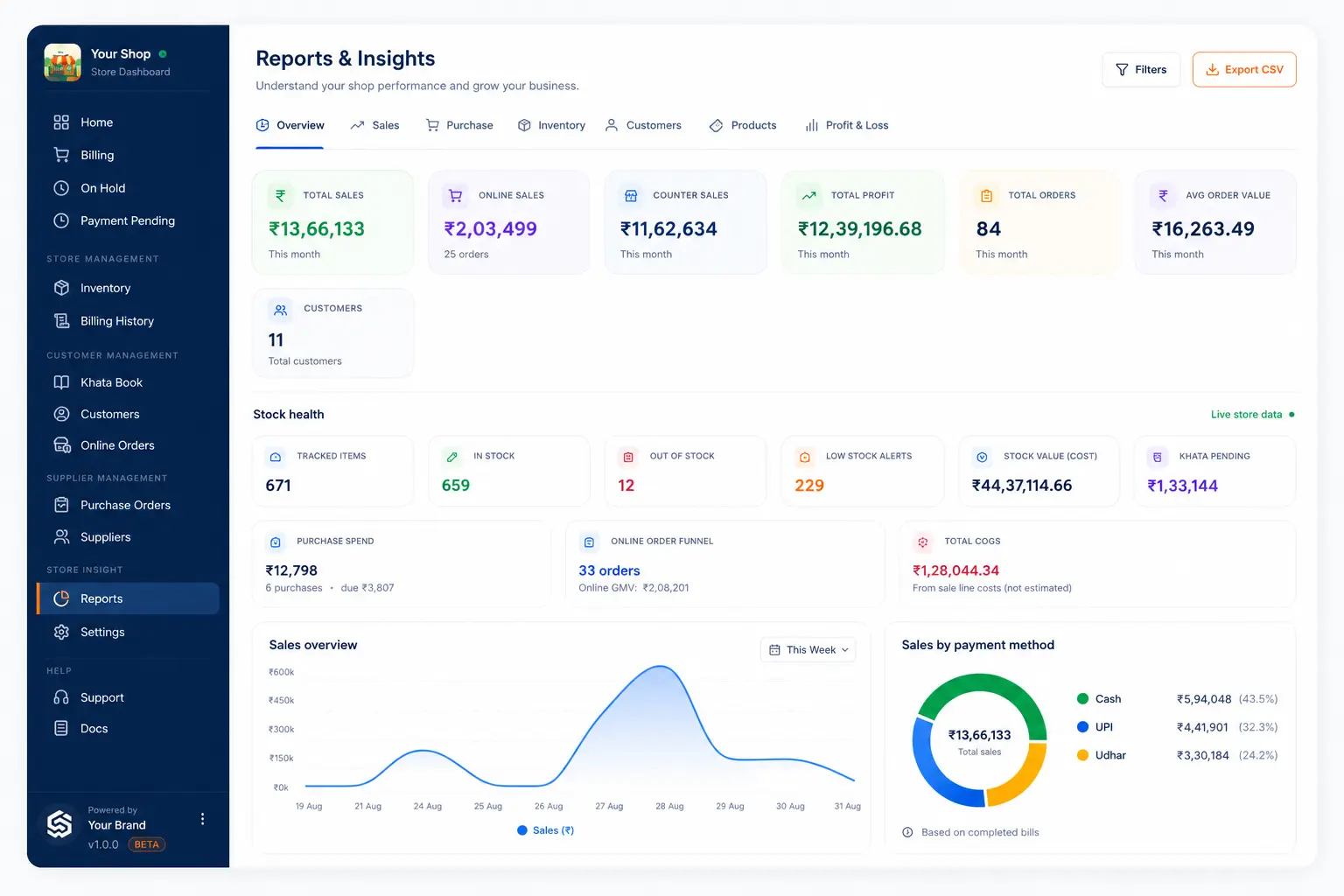
Task: Click the ₹12,798 Purchase Spend value
Action: (291, 570)
